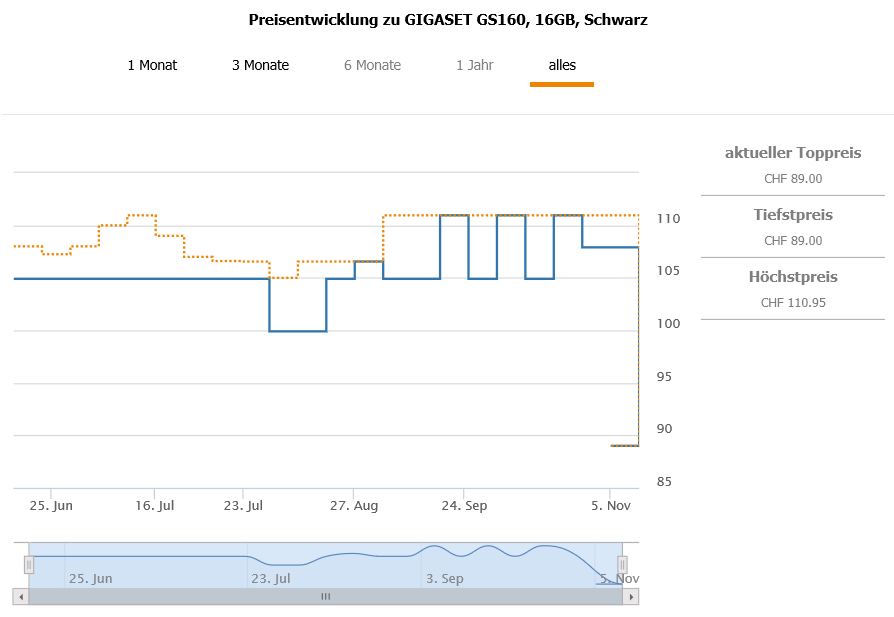The height and width of the screenshot is (617, 894).
Task: Click the 5. Nov label on chart axis
Action: [x=611, y=506]
